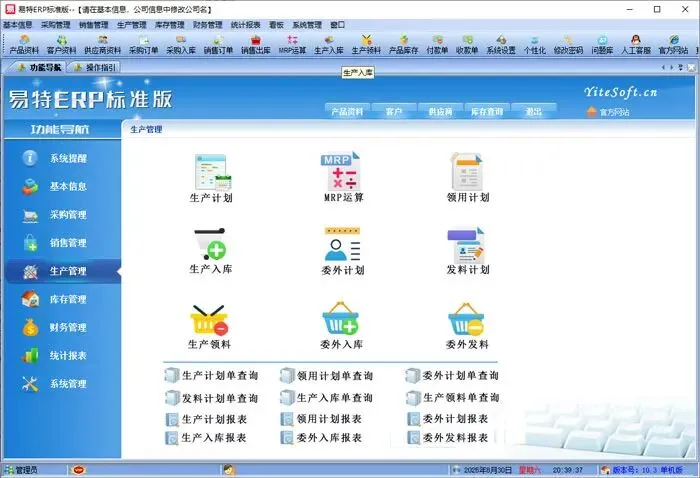The image size is (700, 478).
Task: Open the 统计报表 menu in menu bar
Action: click(x=246, y=25)
